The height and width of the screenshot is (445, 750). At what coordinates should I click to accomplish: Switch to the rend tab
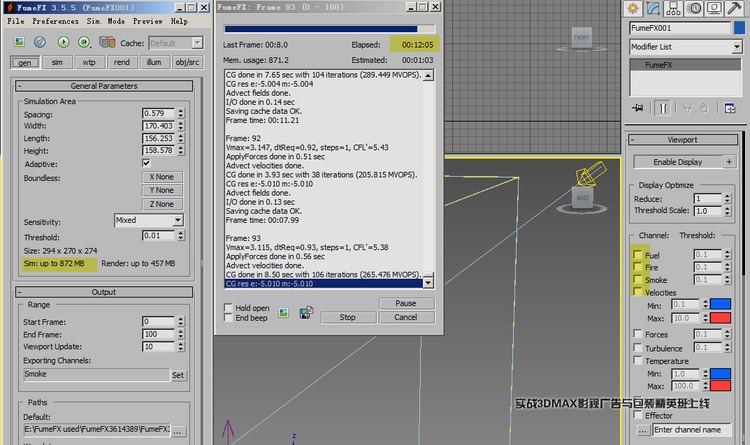pos(121,62)
